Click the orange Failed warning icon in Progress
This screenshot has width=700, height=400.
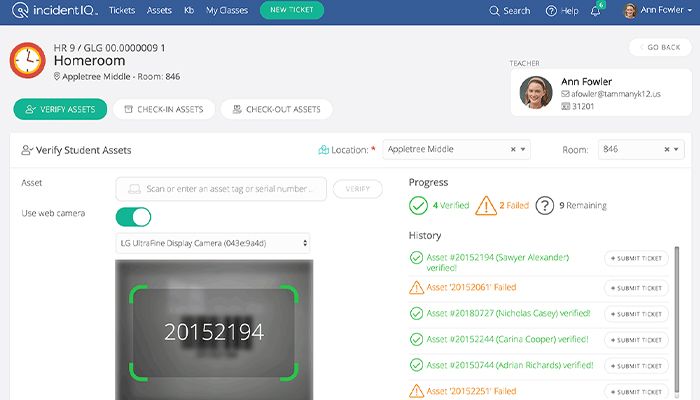[486, 205]
